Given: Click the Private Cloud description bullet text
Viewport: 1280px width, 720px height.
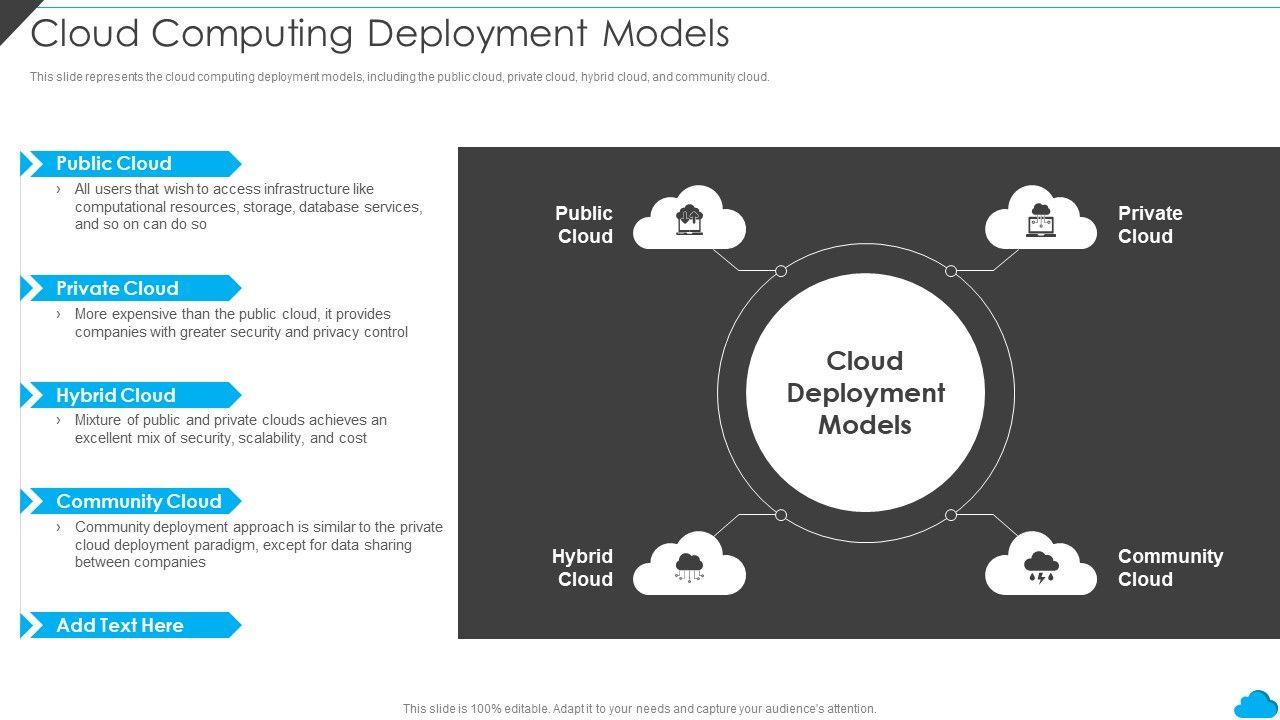Looking at the screenshot, I should [240, 323].
